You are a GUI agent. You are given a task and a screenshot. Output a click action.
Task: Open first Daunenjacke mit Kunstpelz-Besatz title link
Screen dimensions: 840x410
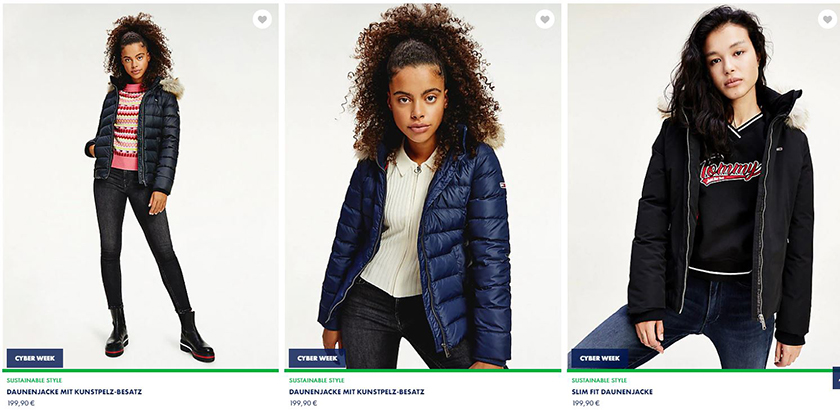(x=74, y=392)
